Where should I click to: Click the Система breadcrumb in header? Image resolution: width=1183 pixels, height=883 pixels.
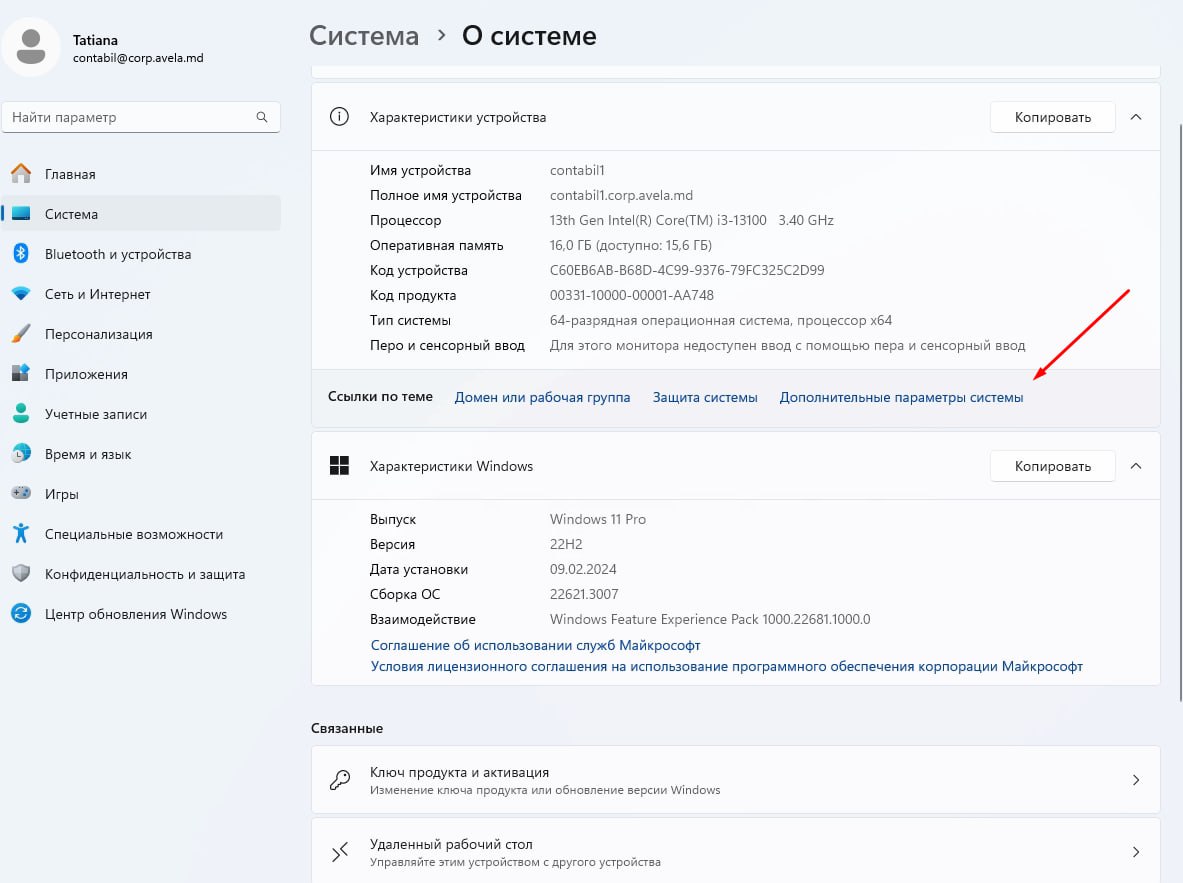tap(364, 35)
